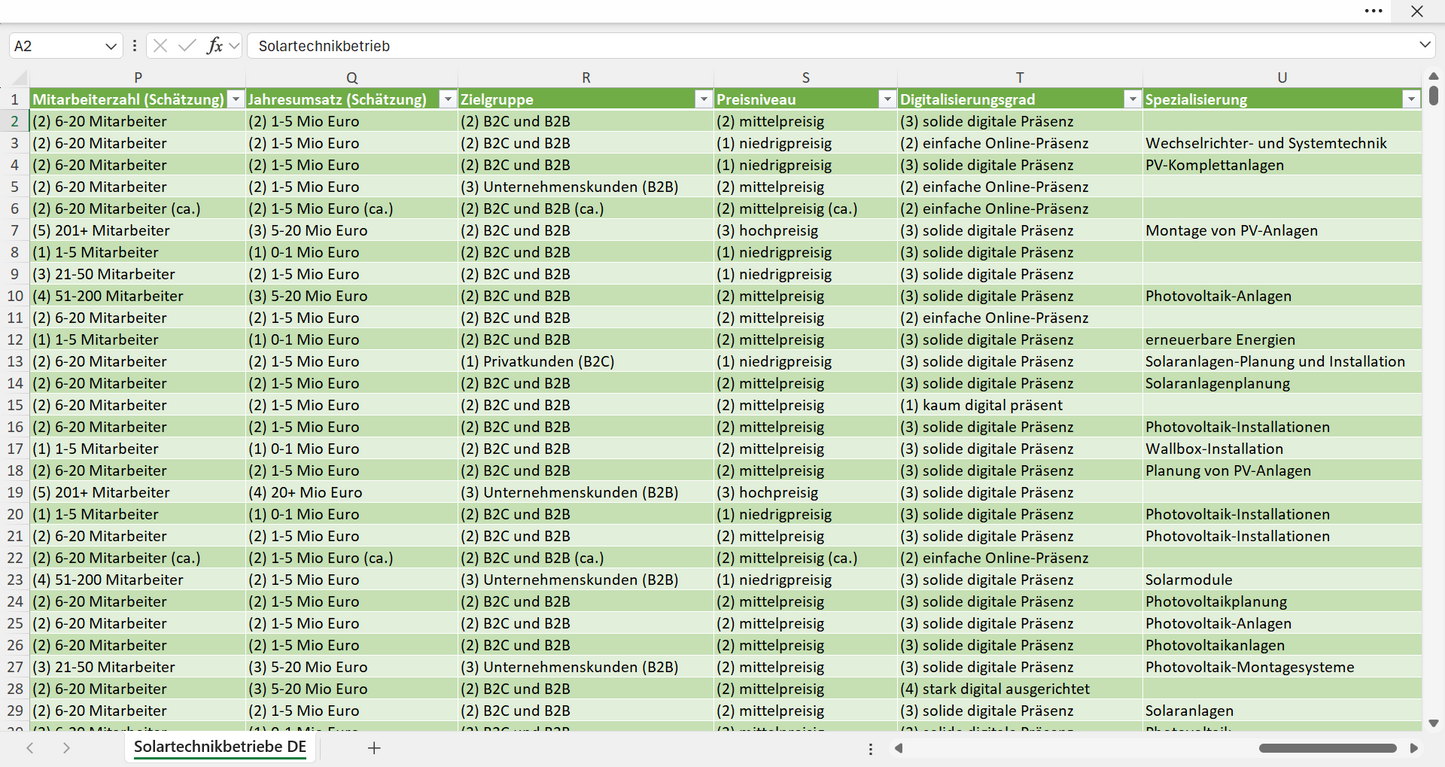
Task: Click vertical scrollbar up arrow
Action: pos(1434,77)
